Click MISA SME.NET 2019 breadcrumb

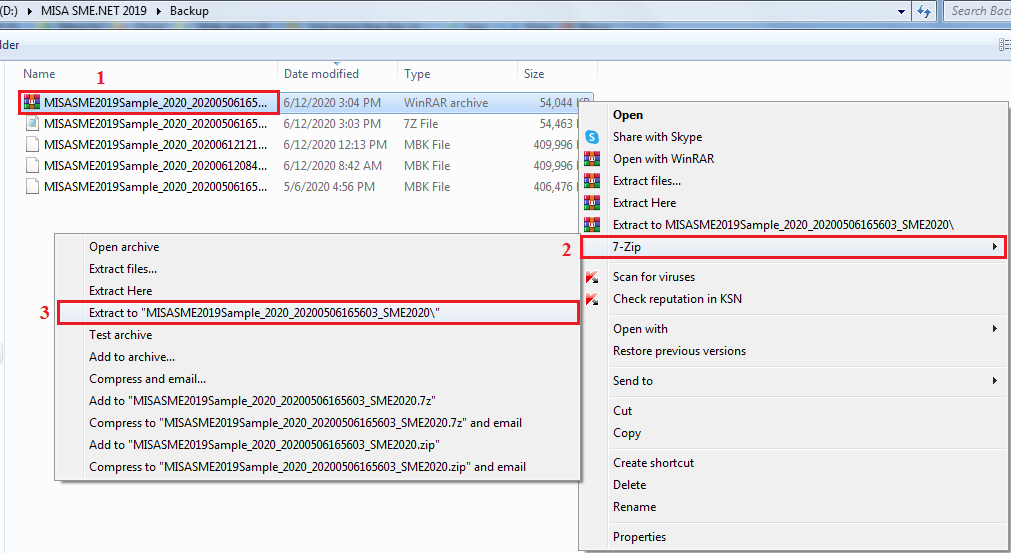(93, 11)
